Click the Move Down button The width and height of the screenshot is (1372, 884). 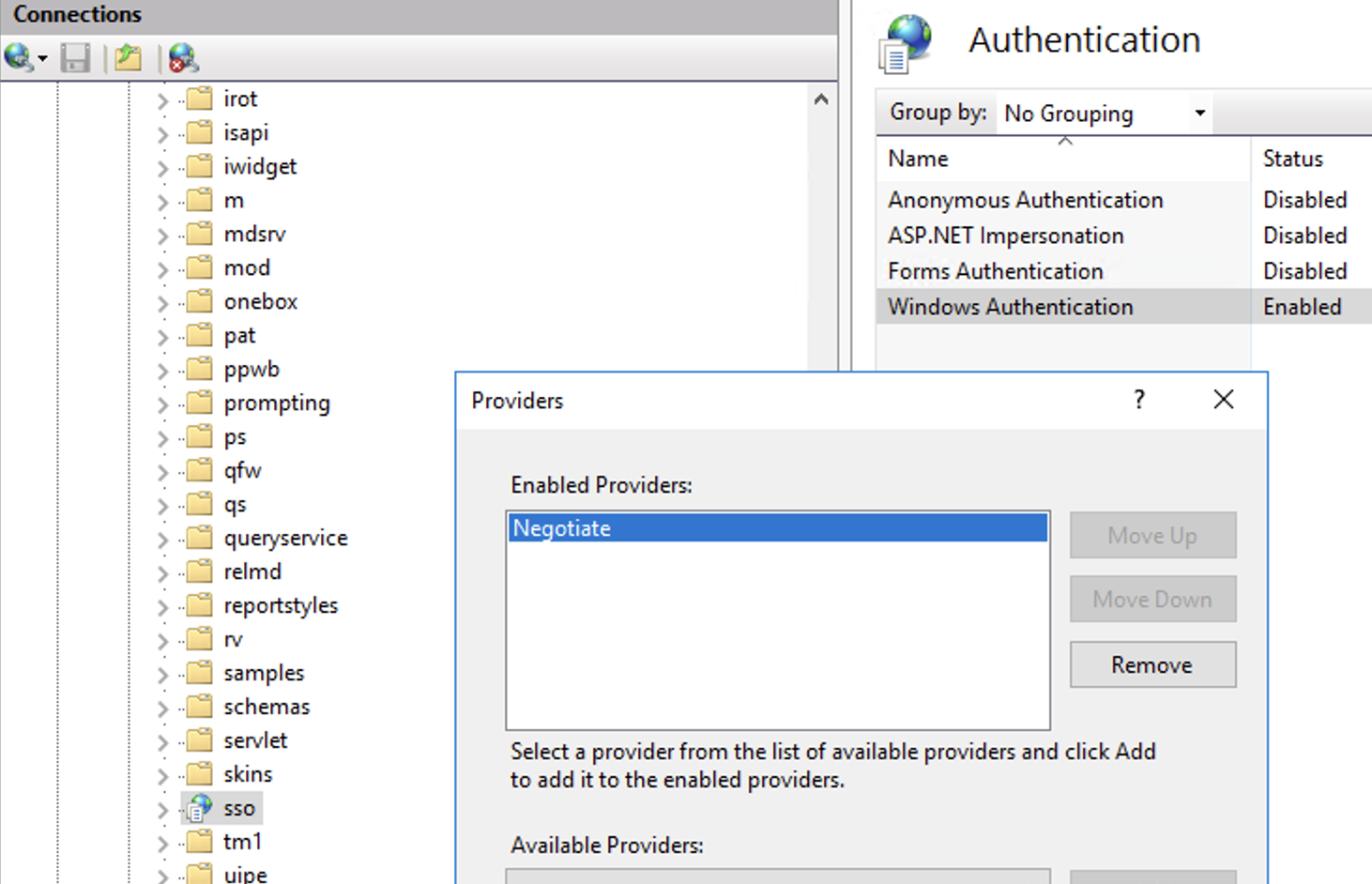pyautogui.click(x=1152, y=599)
